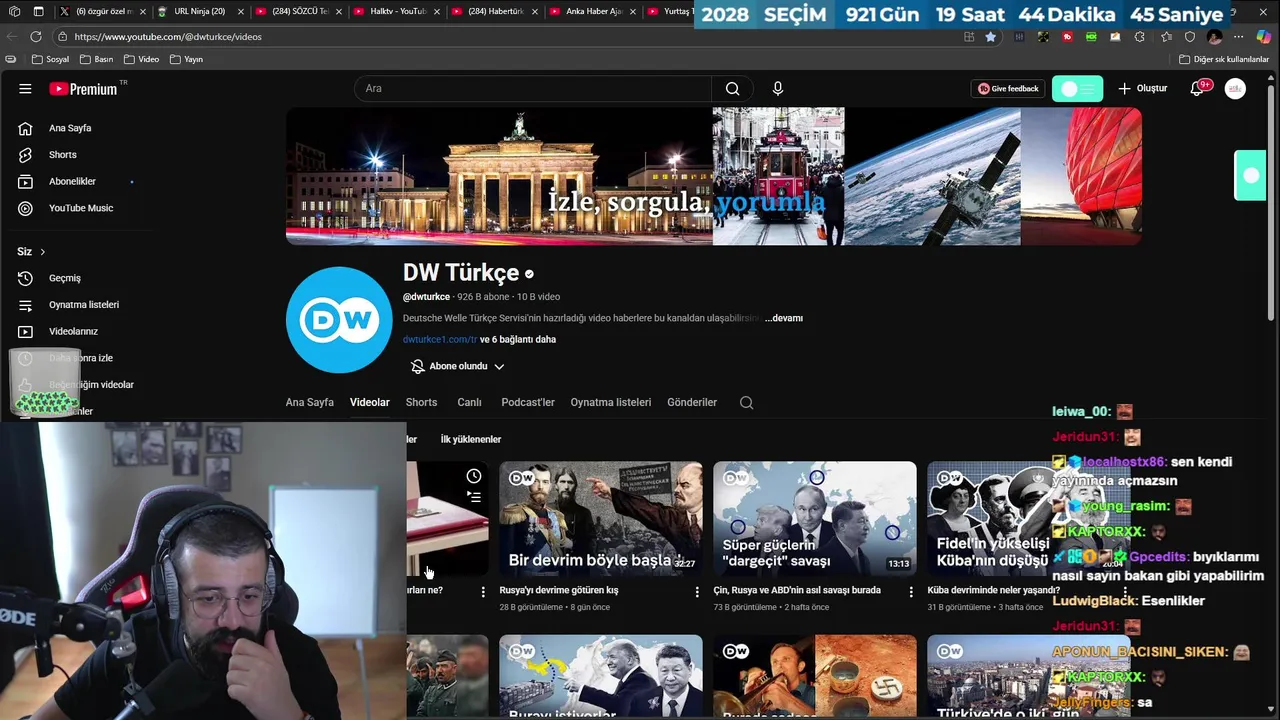Open YouTube Music from sidebar
The height and width of the screenshot is (720, 1280).
coord(80,208)
